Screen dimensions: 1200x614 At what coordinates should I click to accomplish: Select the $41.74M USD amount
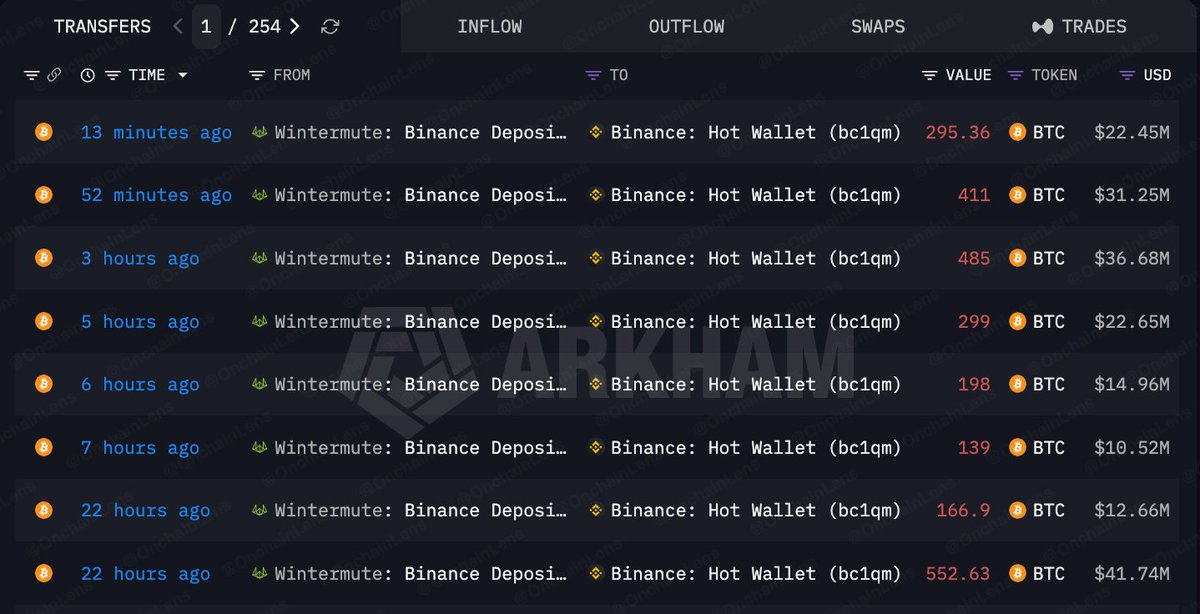(1132, 573)
